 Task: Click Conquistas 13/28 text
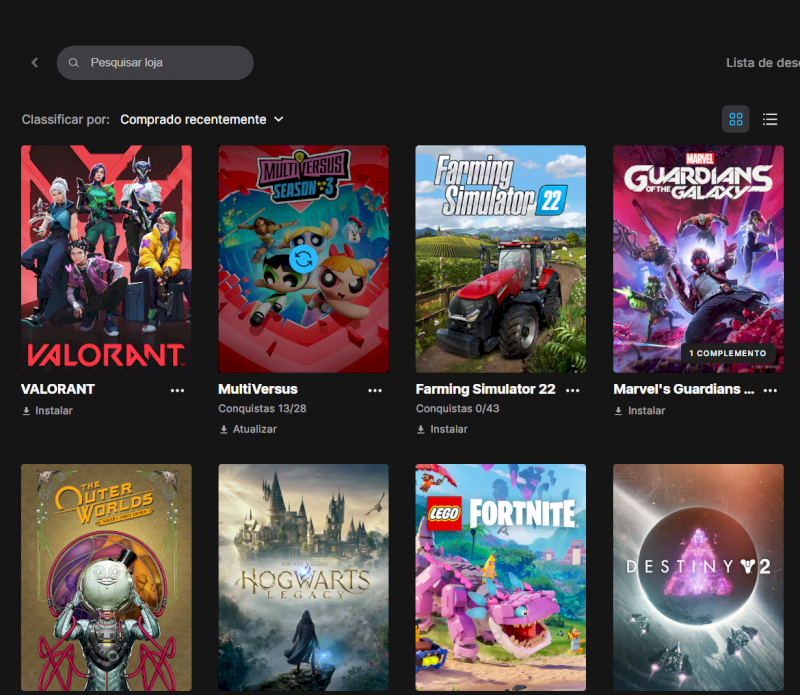(262, 408)
